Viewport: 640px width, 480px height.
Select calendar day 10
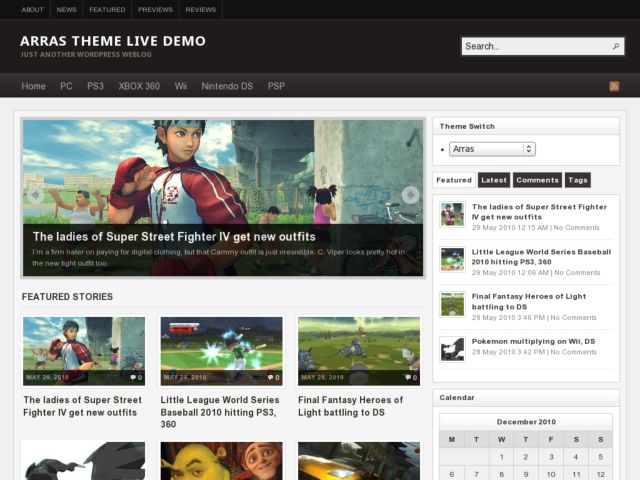pos(551,474)
